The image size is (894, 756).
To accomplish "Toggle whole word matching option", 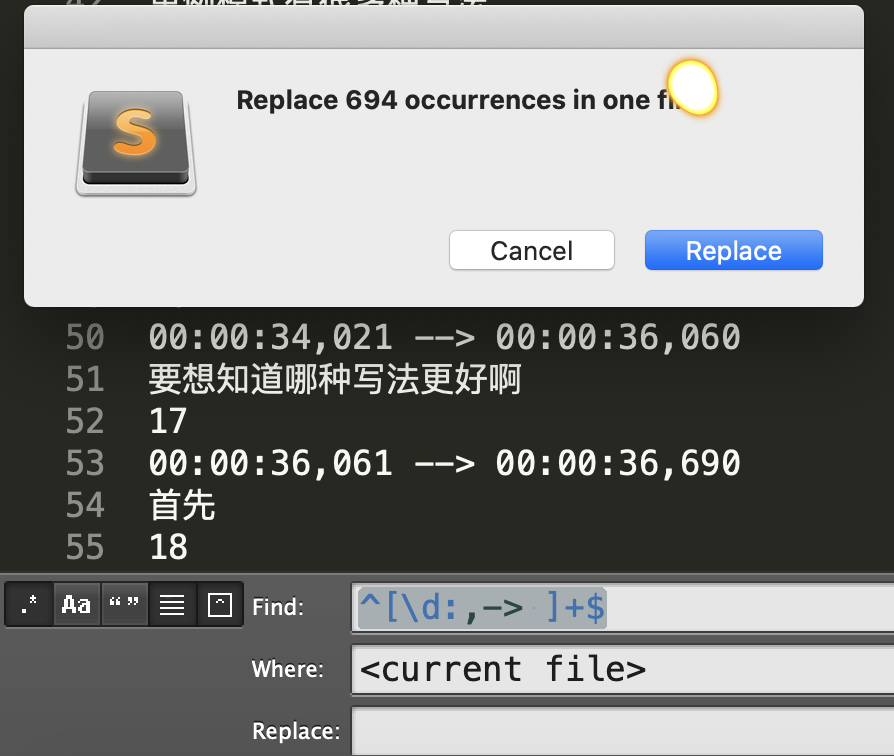I will [x=124, y=604].
